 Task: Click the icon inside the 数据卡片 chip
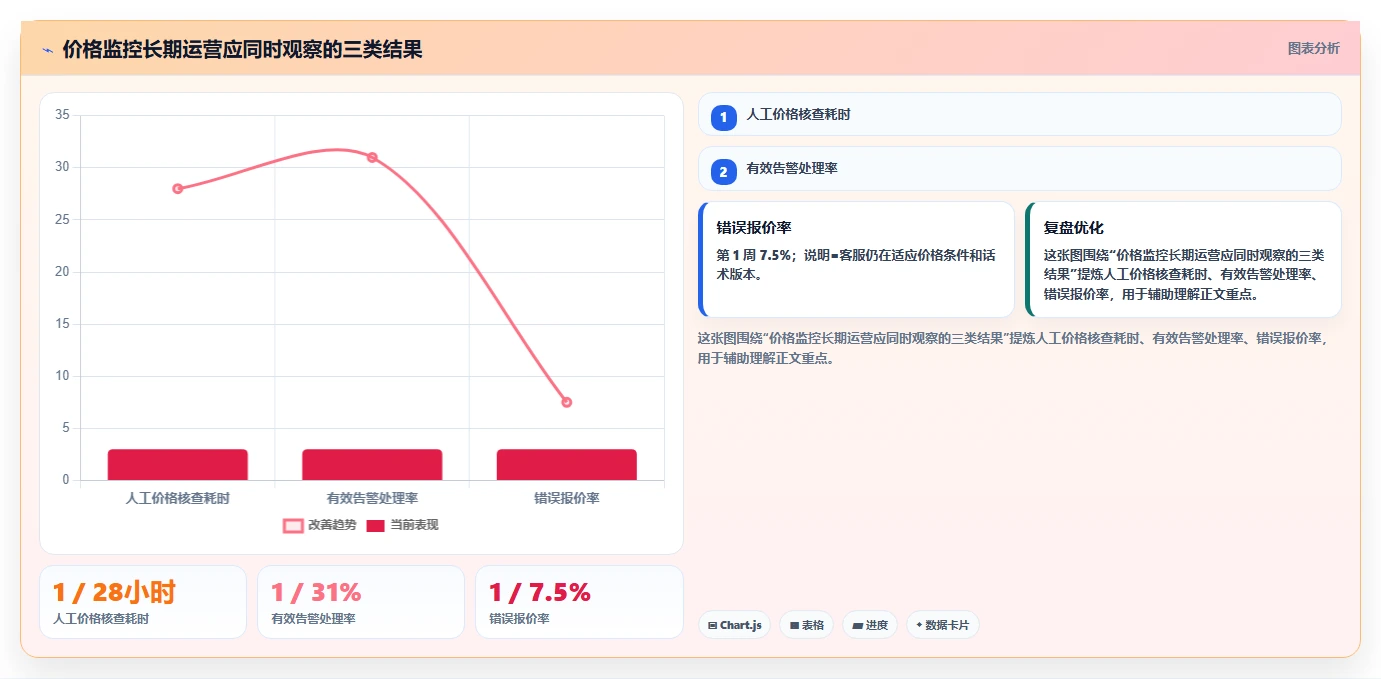pyautogui.click(x=919, y=625)
